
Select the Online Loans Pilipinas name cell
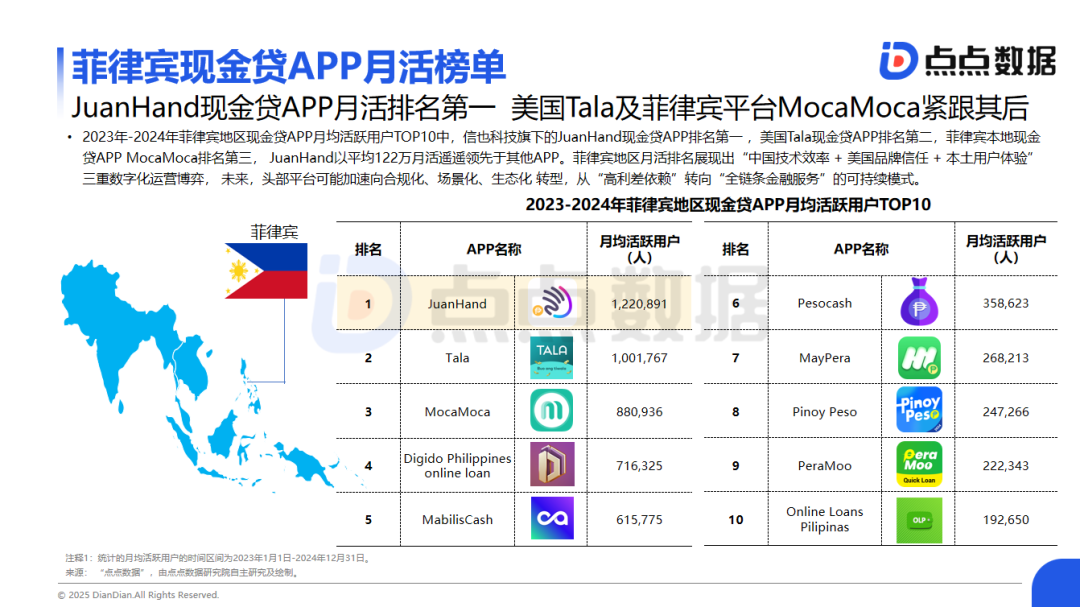[824, 519]
